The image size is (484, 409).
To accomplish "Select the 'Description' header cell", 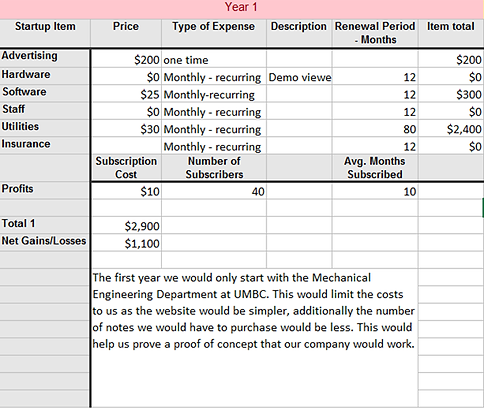I will (x=299, y=33).
